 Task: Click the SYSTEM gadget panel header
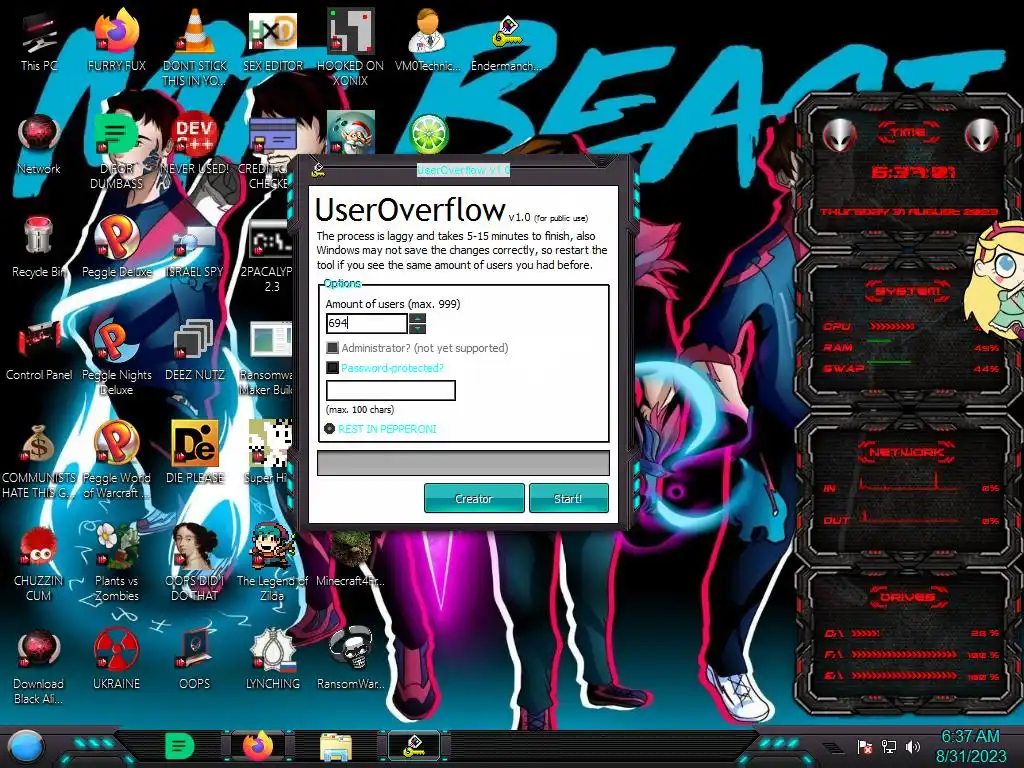click(908, 291)
